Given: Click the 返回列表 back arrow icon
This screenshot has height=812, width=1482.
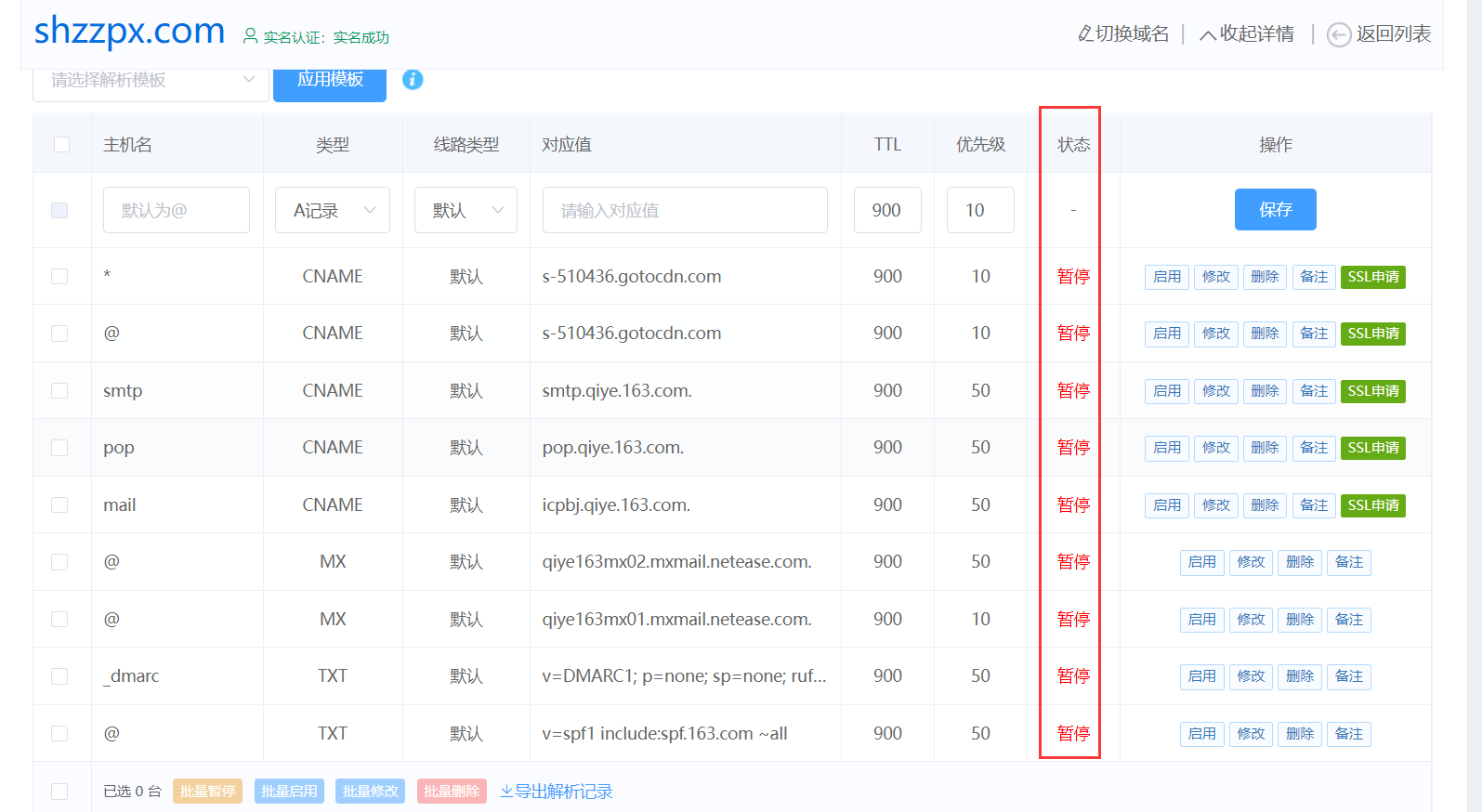Looking at the screenshot, I should tap(1338, 35).
